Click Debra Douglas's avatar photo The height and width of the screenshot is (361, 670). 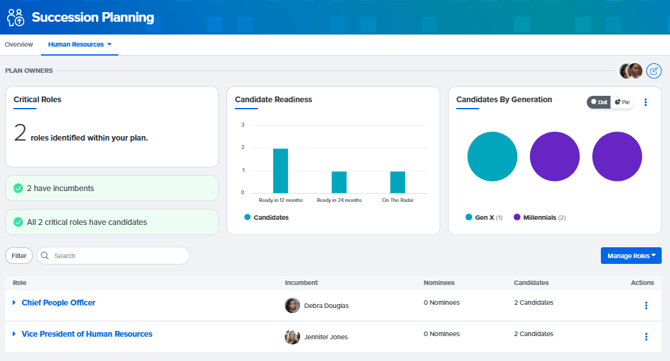point(292,305)
